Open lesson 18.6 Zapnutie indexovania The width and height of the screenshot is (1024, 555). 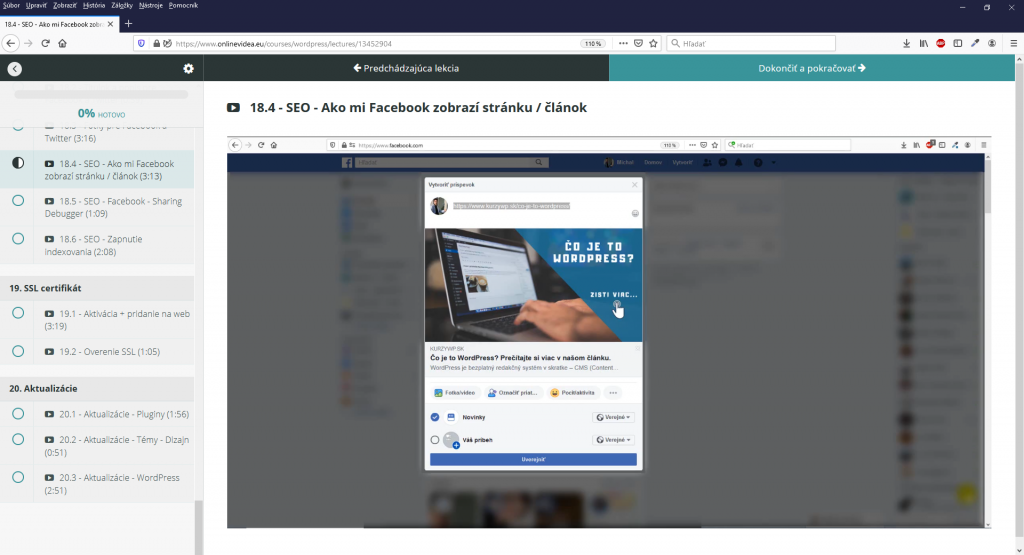[x=93, y=245]
